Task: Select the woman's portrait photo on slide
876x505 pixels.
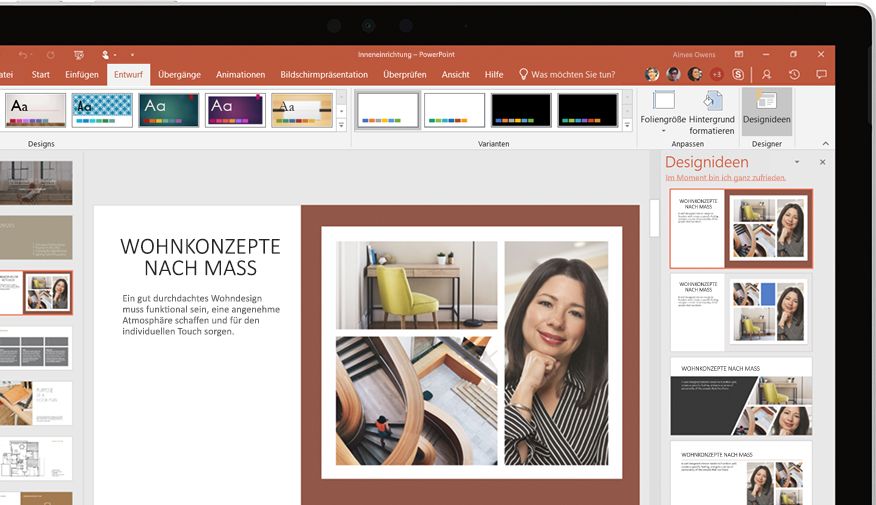Action: point(556,353)
